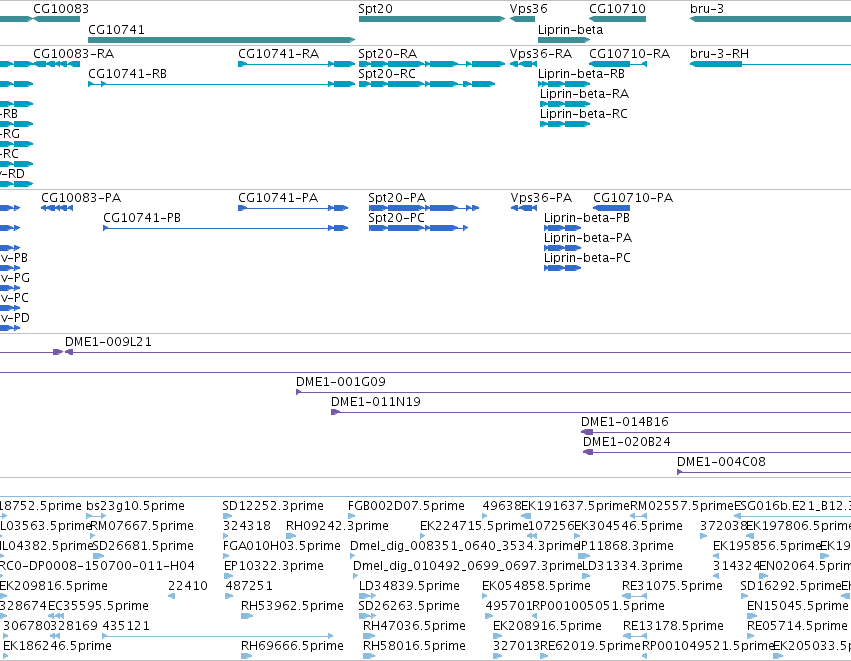851x661 pixels.
Task: Select EST RE13178.5prime
Action: (673, 626)
